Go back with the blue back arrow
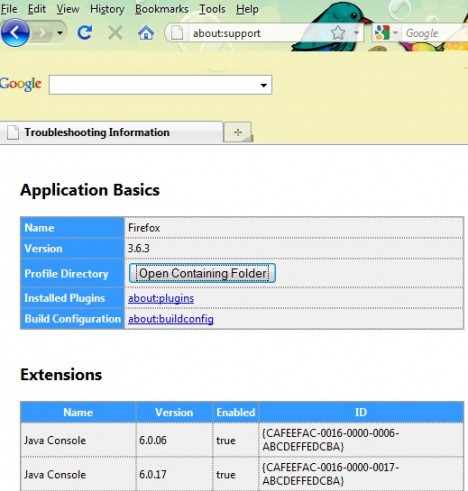 [15, 33]
